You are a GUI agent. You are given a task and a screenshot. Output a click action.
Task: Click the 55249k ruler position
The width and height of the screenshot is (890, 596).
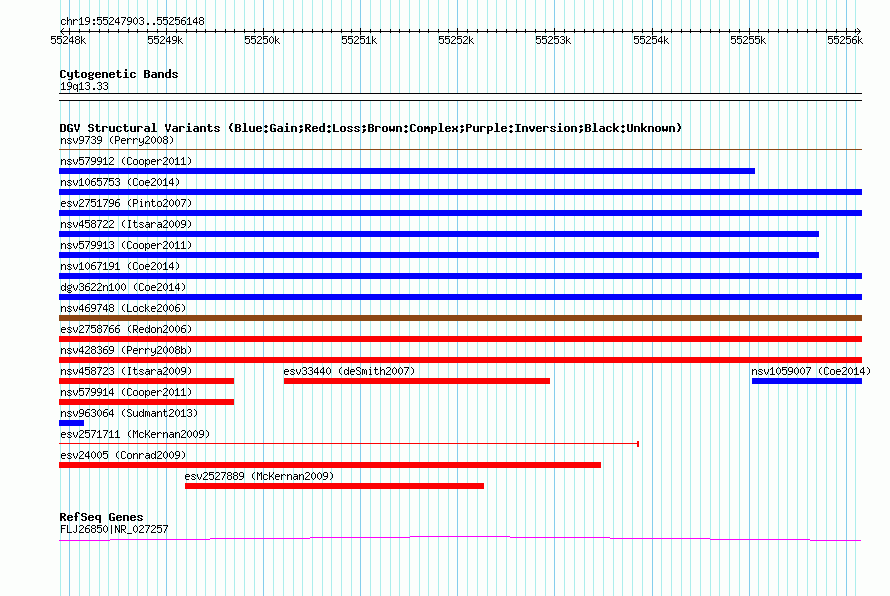point(165,40)
